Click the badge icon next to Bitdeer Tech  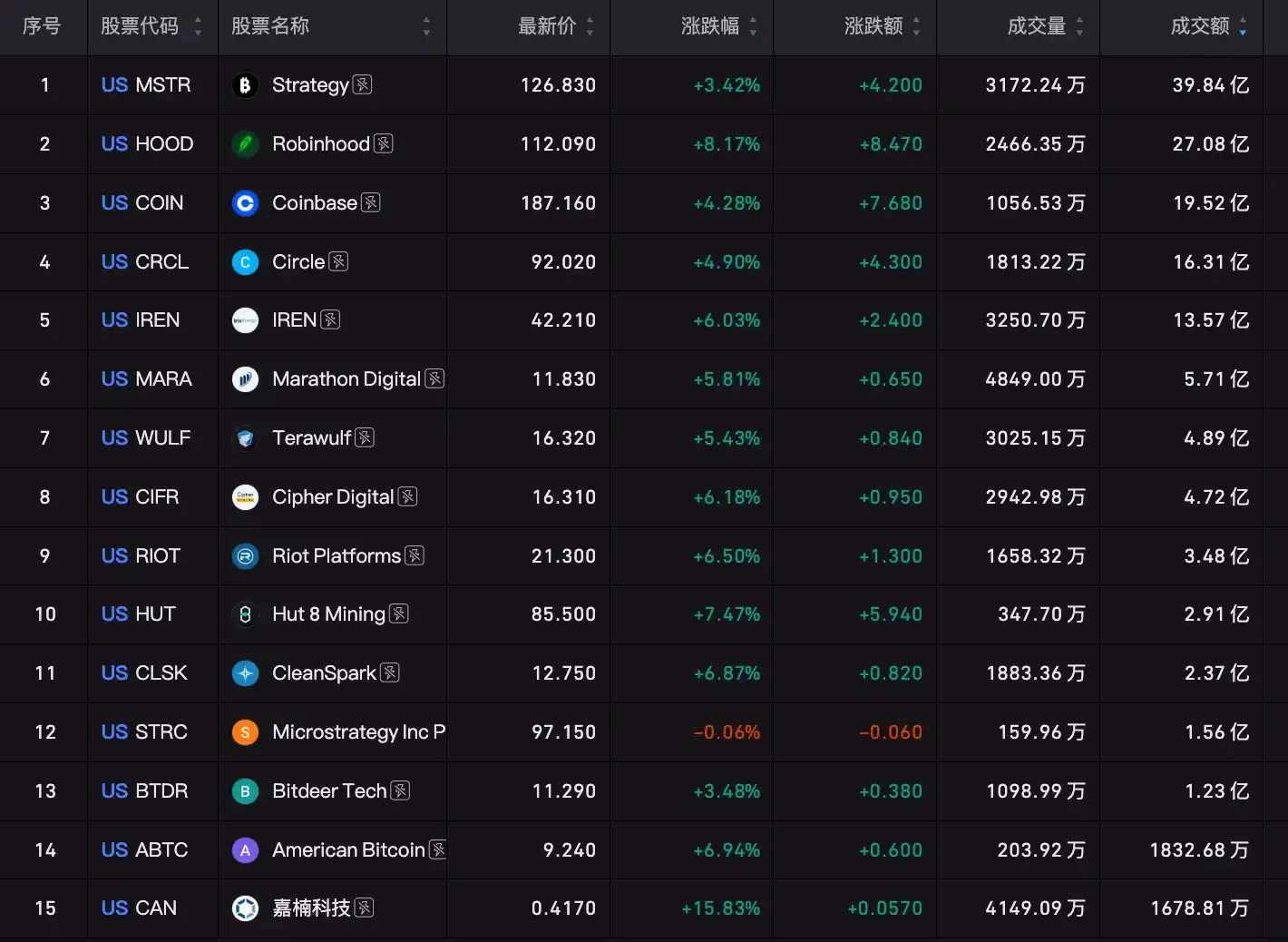pos(401,790)
